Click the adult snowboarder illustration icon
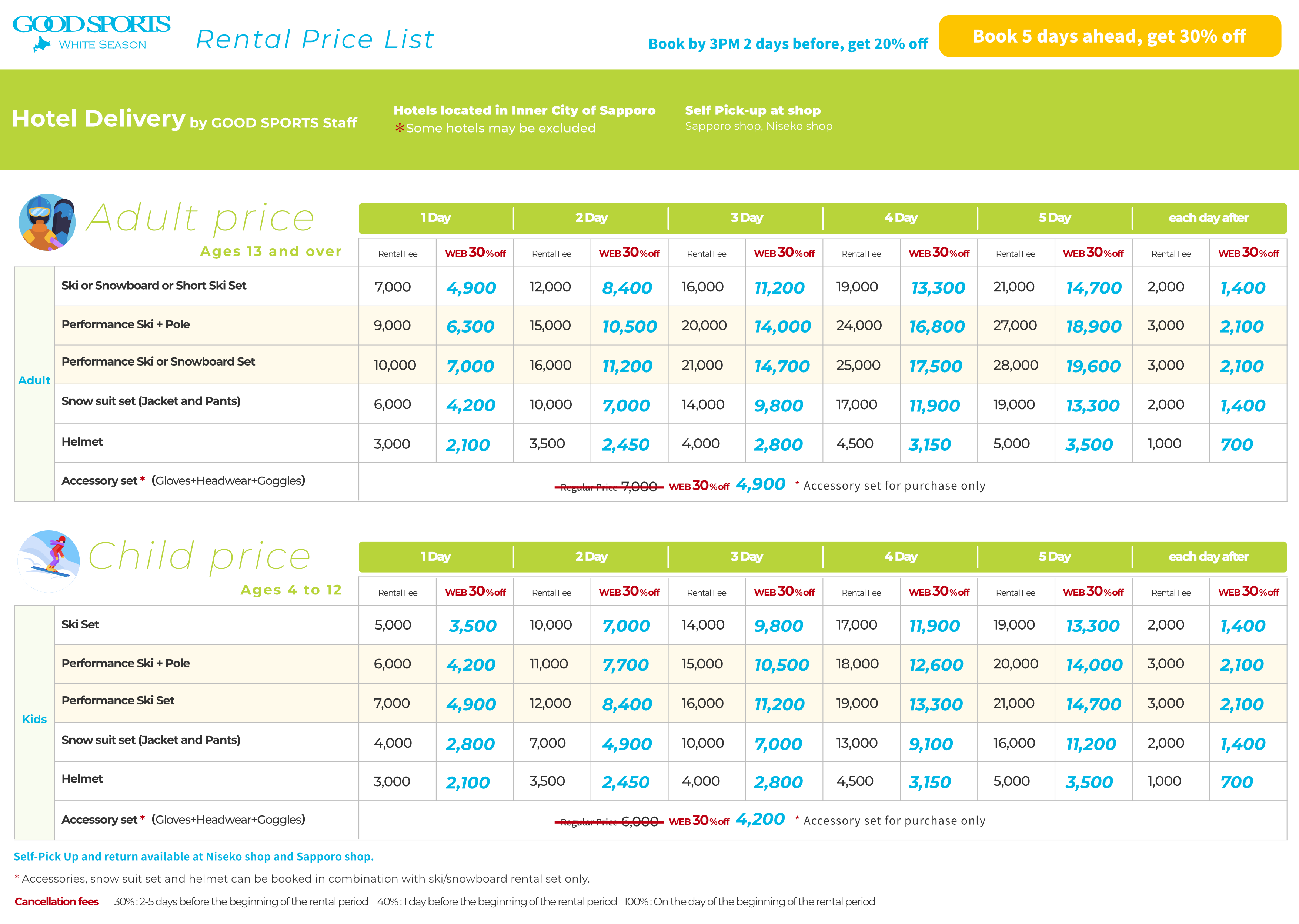This screenshot has height=924, width=1299. click(x=47, y=223)
